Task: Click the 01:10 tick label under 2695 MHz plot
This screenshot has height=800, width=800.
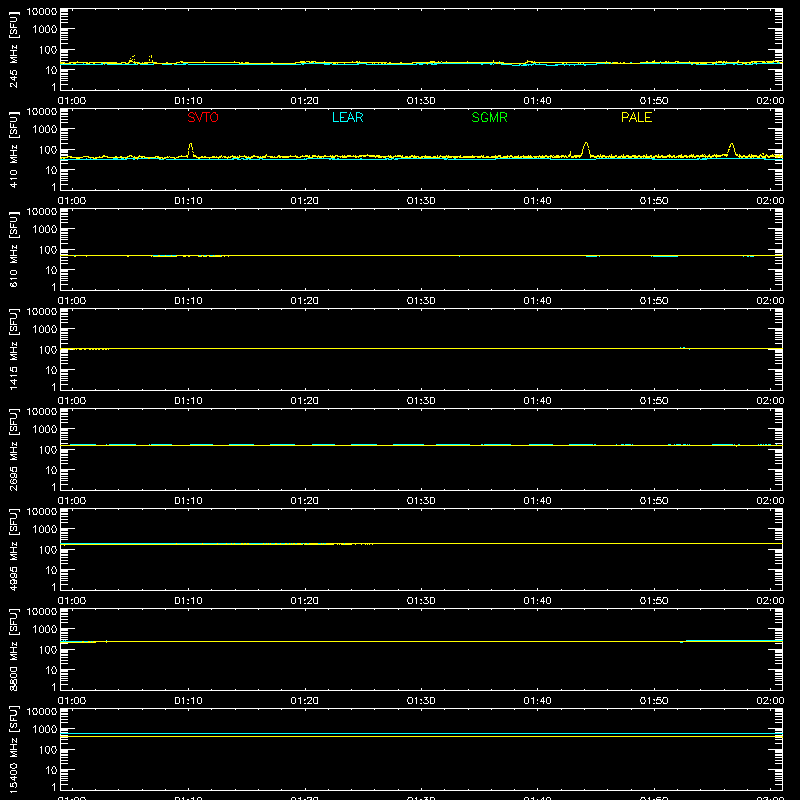Action: click(188, 501)
